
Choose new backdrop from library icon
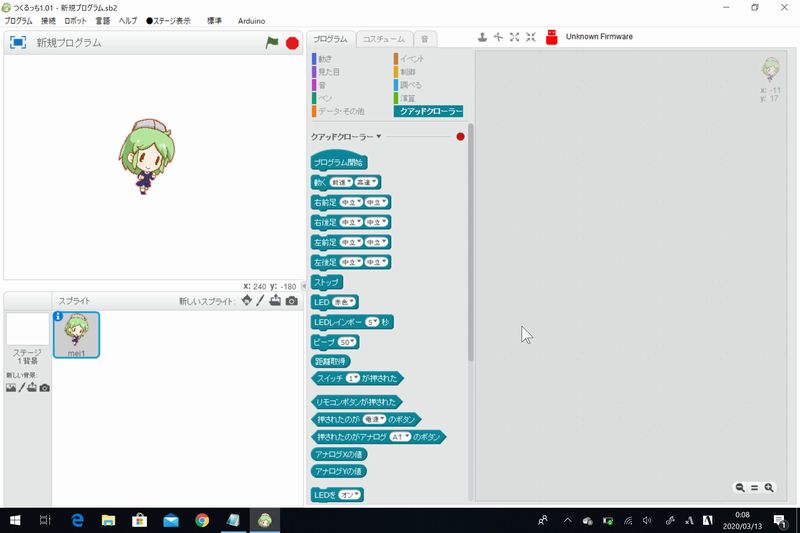coord(10,388)
